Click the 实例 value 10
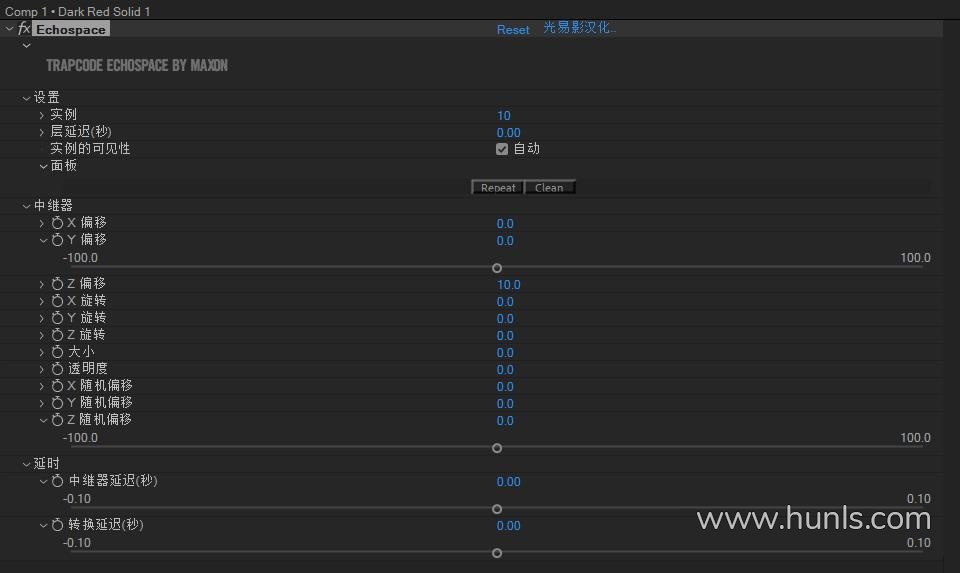Screen dimensions: 960x573 click(x=504, y=116)
